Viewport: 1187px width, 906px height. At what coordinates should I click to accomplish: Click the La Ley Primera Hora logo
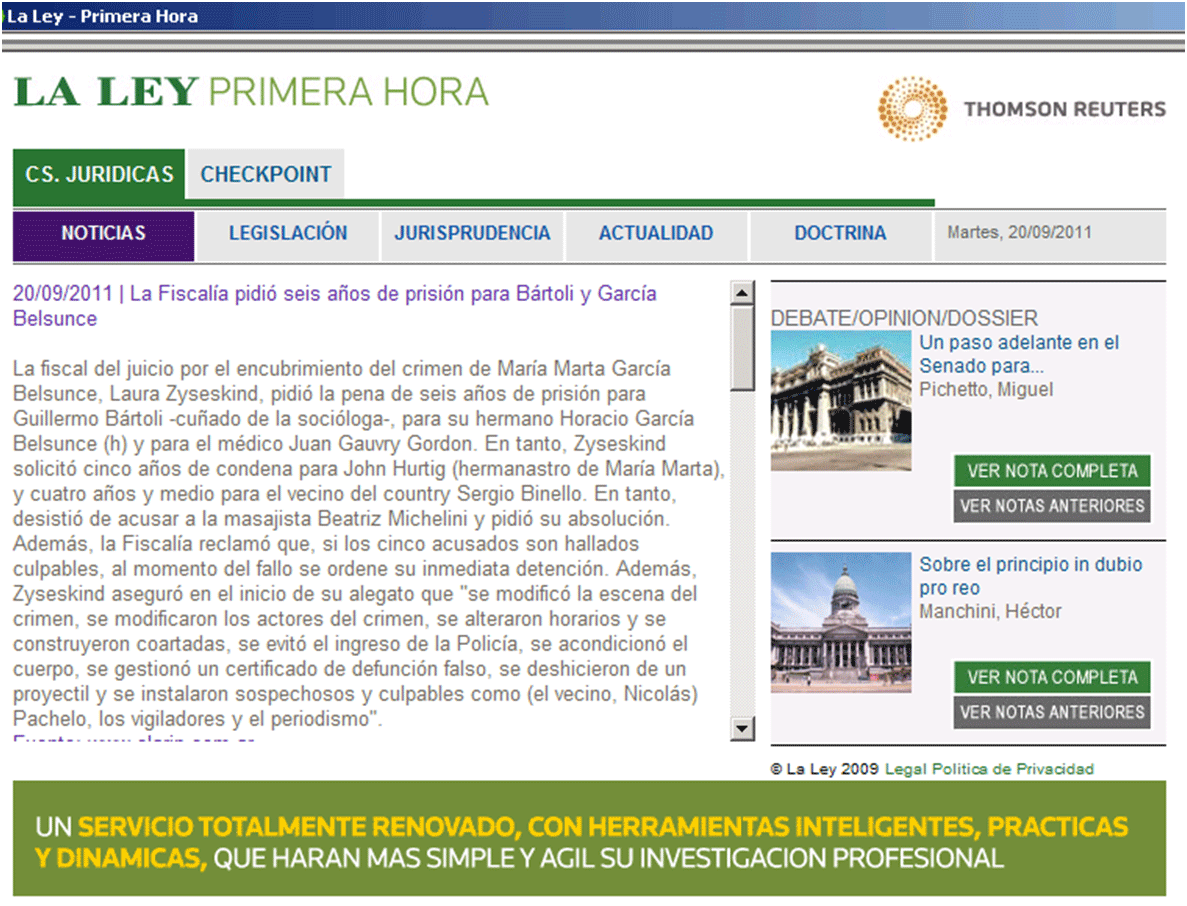pos(251,92)
